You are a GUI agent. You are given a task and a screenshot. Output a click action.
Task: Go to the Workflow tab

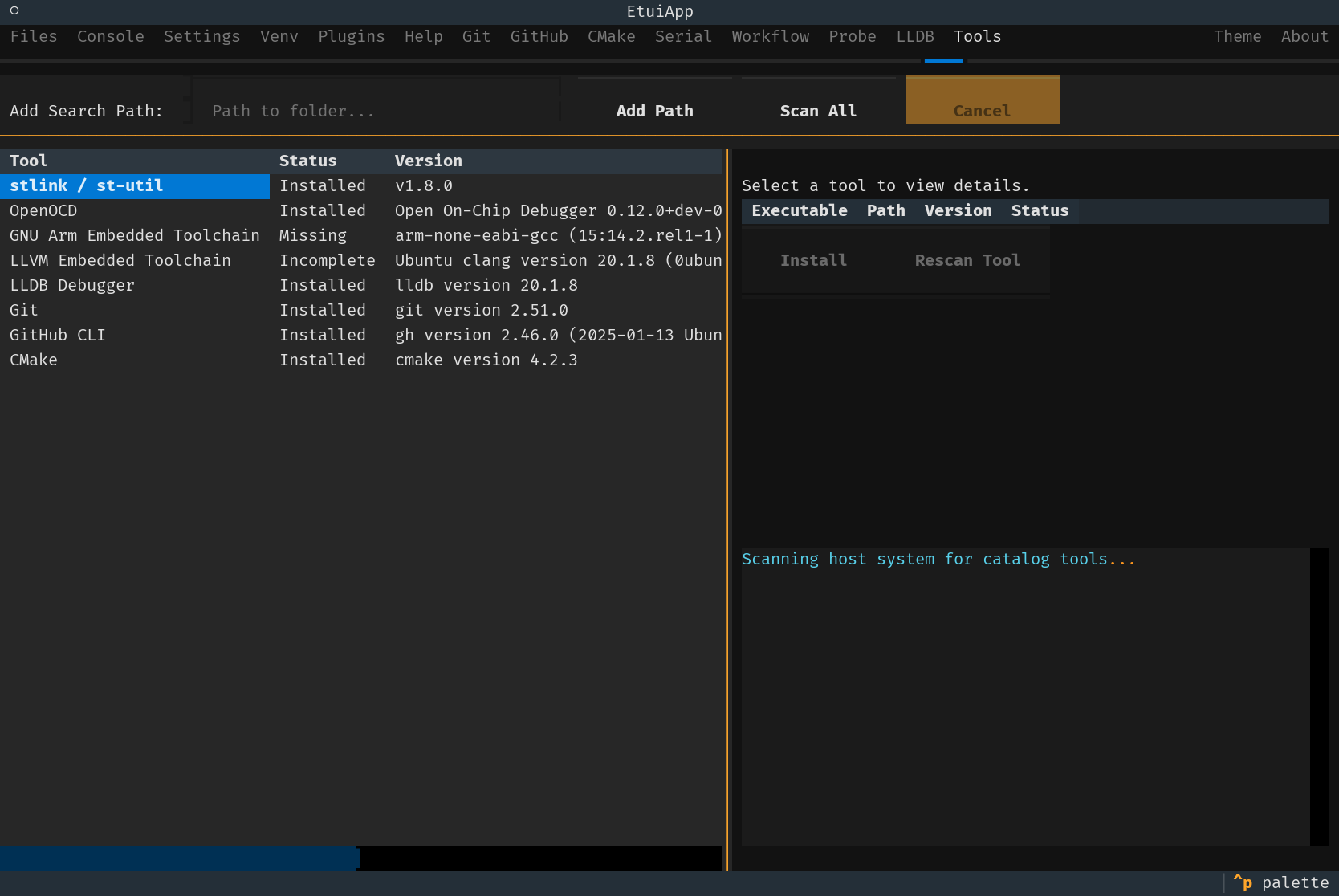(771, 36)
